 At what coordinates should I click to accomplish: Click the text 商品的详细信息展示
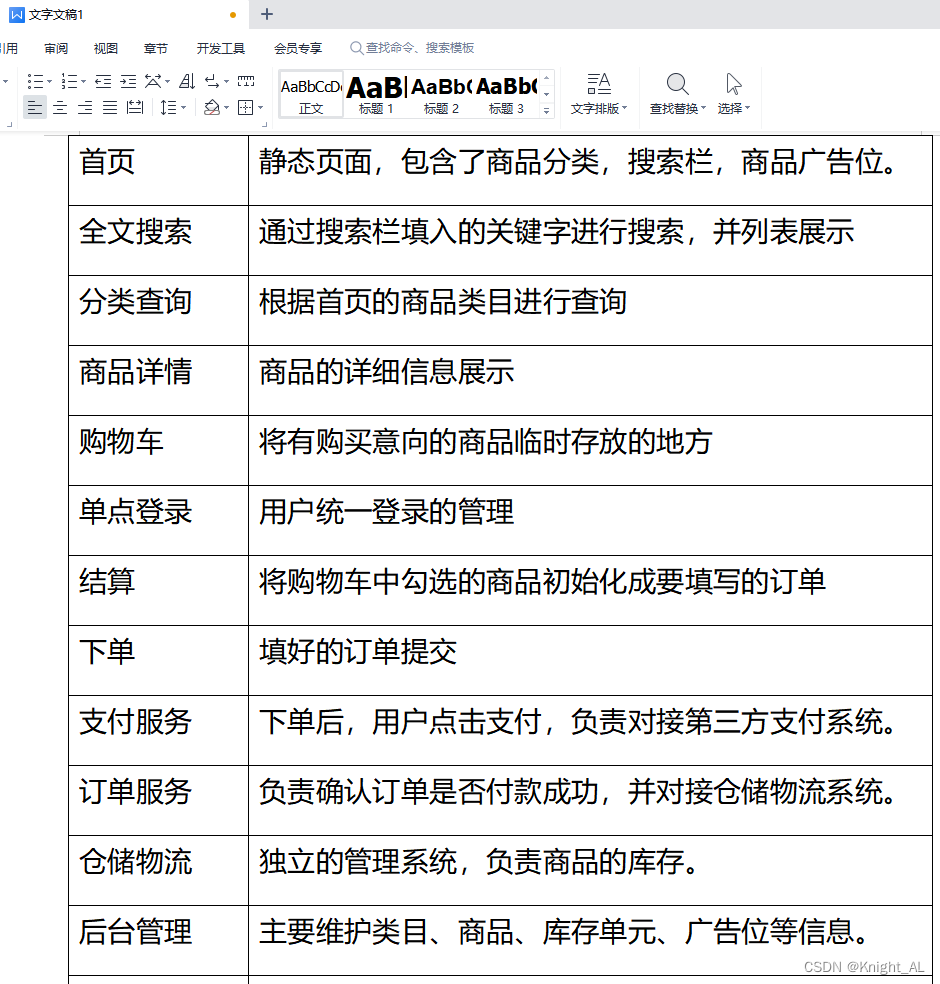(x=387, y=372)
